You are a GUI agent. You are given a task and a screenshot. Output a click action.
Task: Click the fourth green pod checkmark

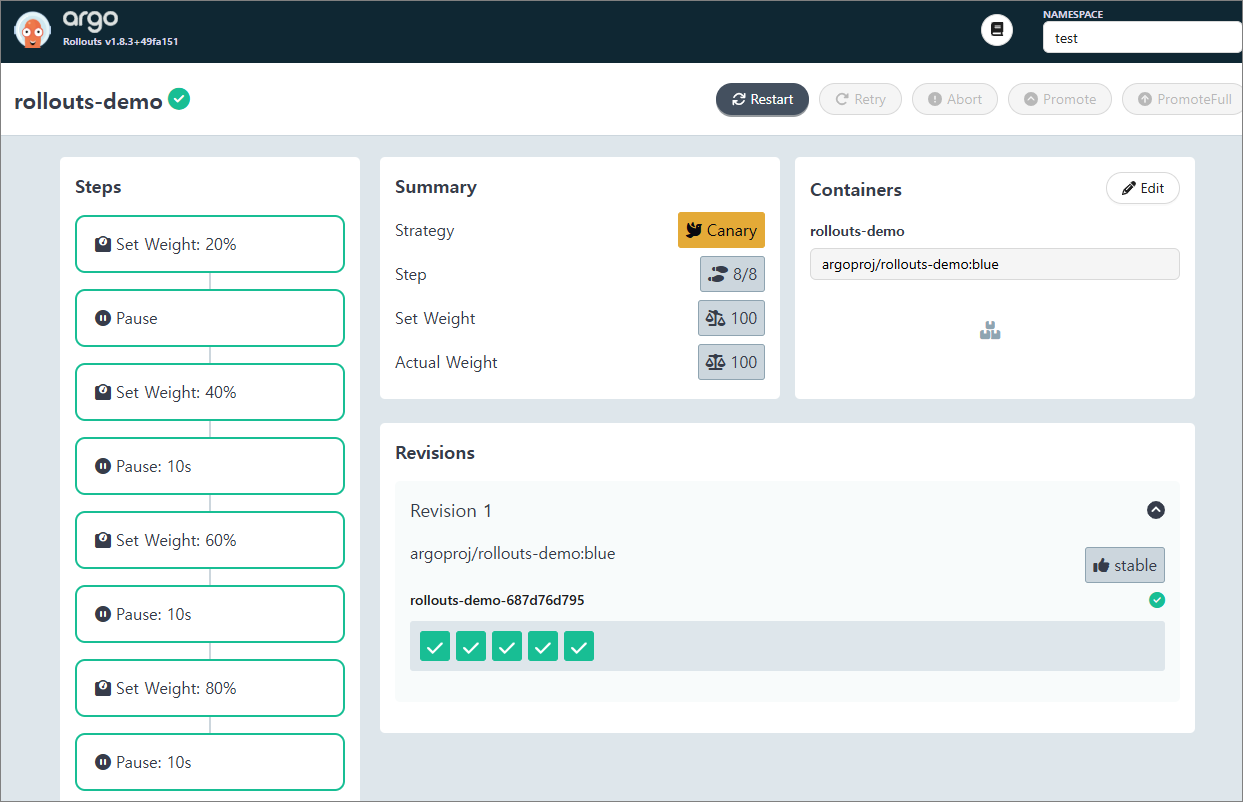(543, 647)
